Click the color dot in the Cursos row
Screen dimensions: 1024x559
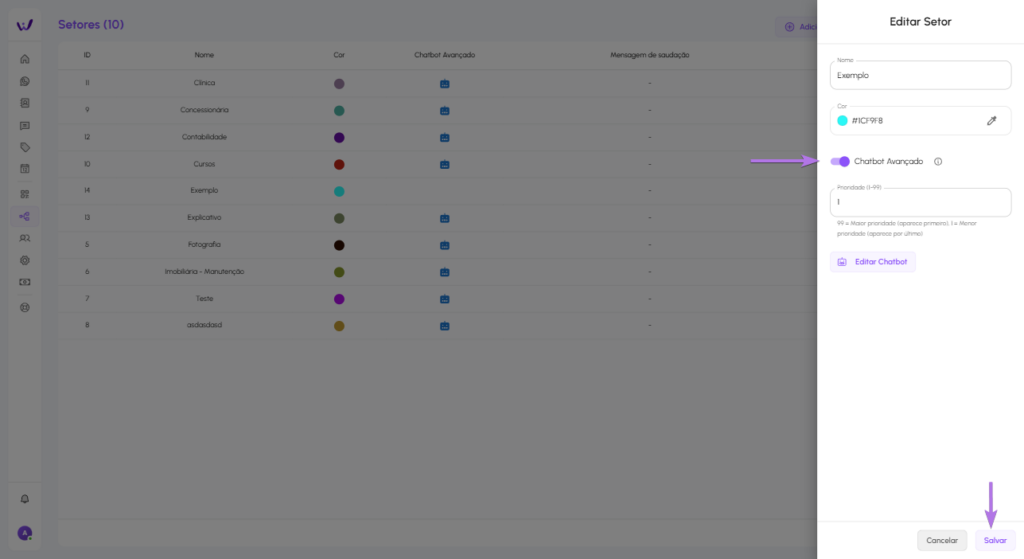point(339,164)
